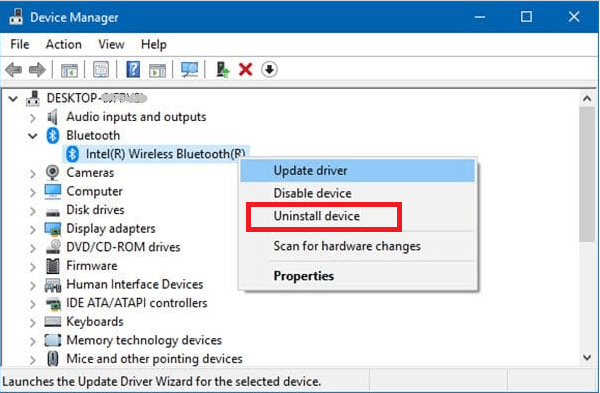
Task: Click the Keyboards icon
Action: pos(53,322)
